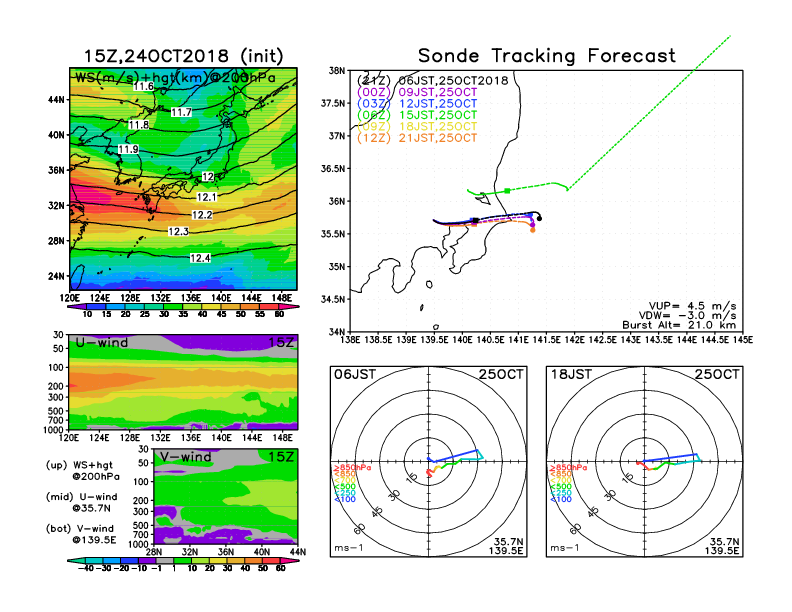This screenshot has height=612, width=792.
Task: Click '≥850hPa' in the 06JST hodograph legend
Action: pyautogui.click(x=352, y=468)
